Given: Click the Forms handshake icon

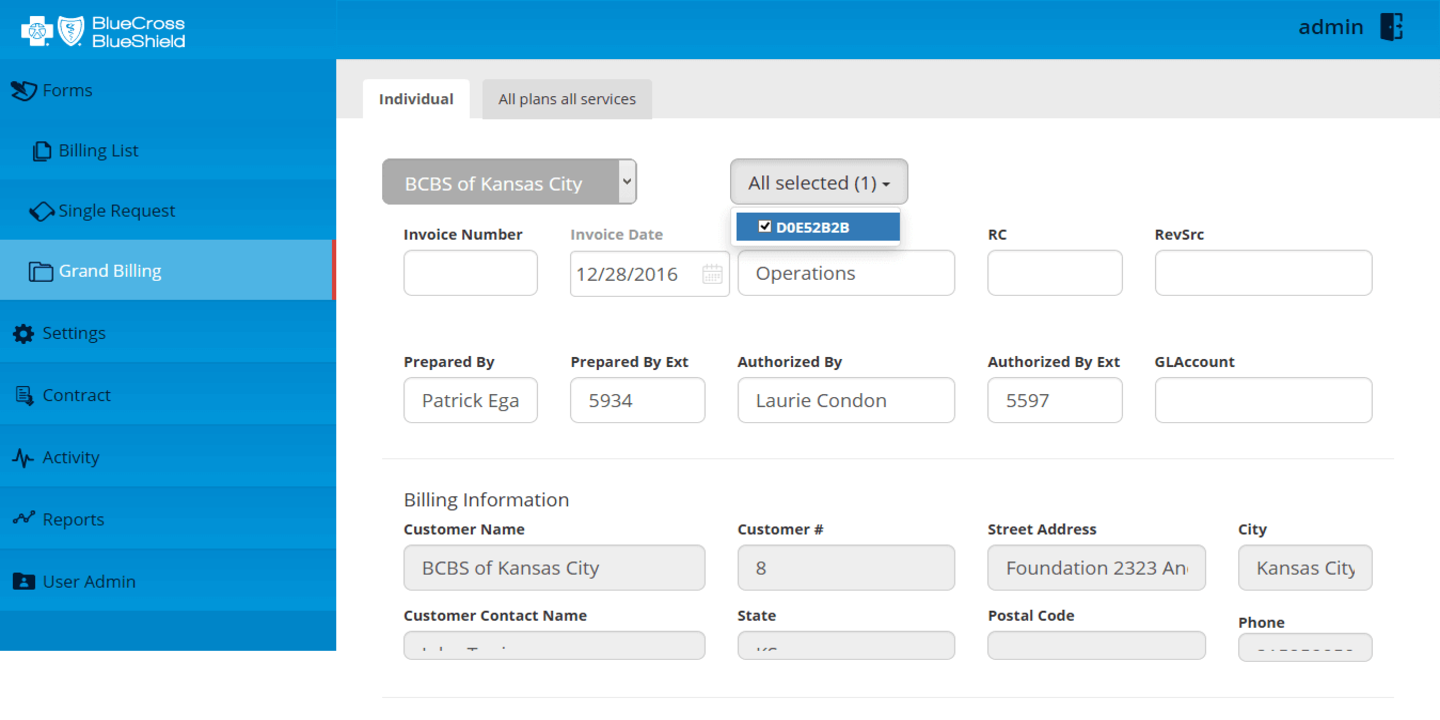Looking at the screenshot, I should (x=24, y=91).
